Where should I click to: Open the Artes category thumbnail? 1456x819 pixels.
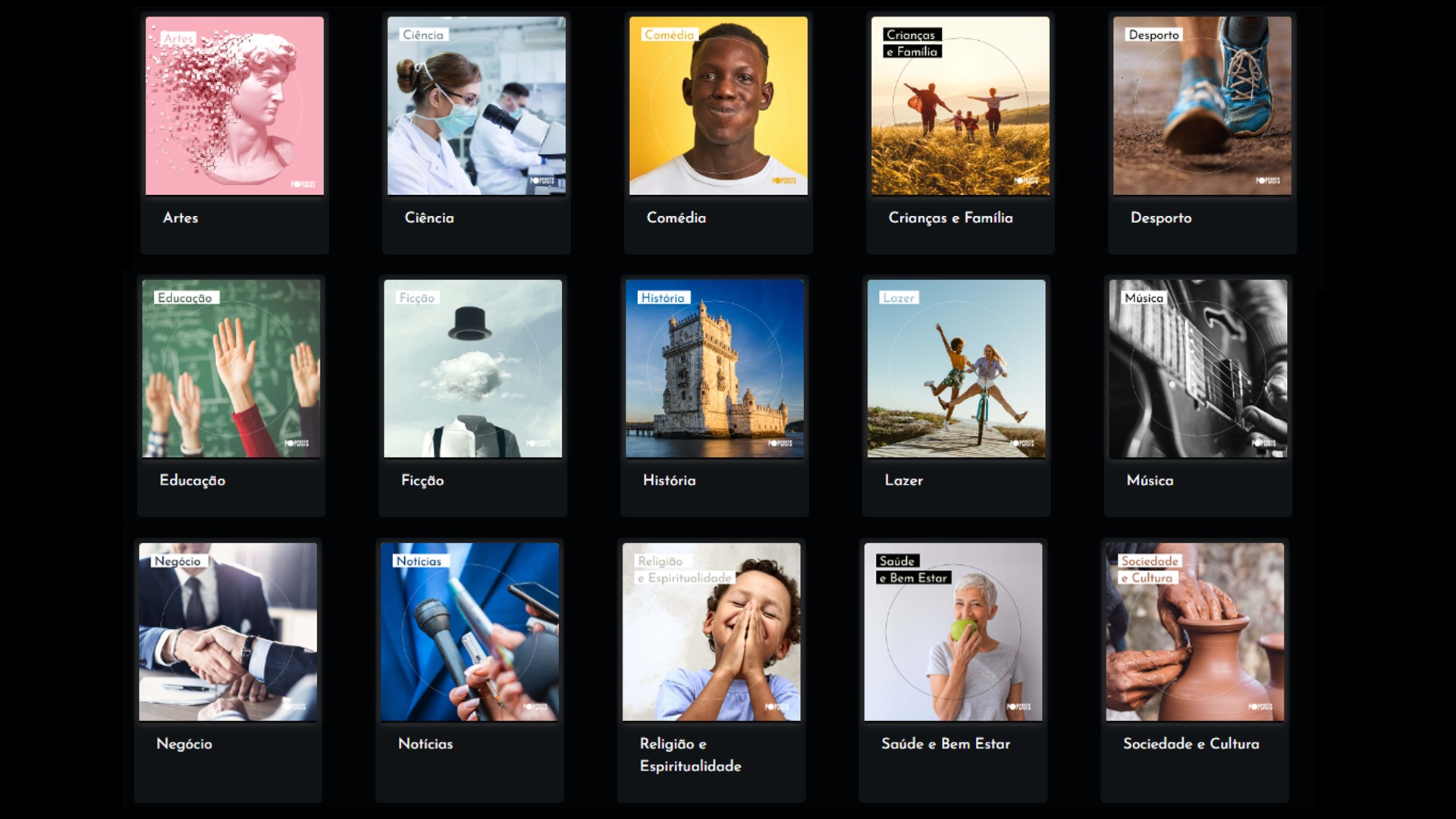pos(234,105)
